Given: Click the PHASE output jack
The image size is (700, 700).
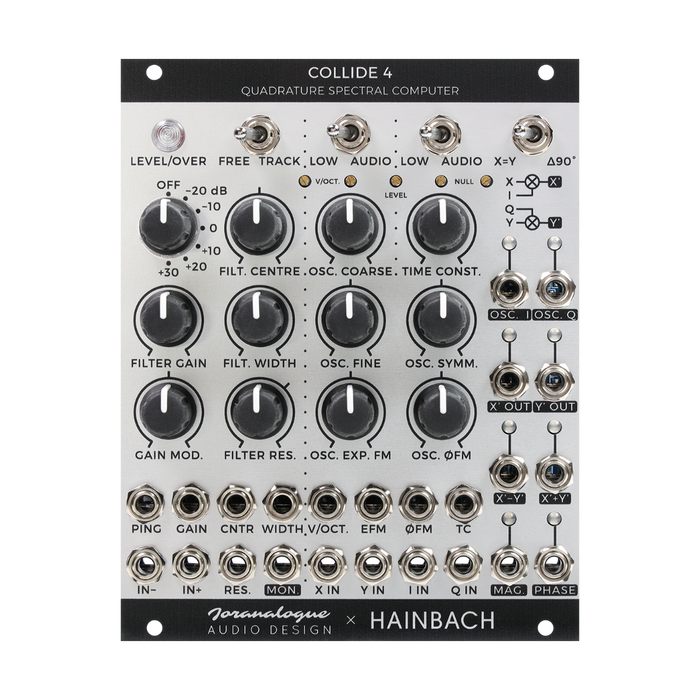Looking at the screenshot, I should [x=554, y=564].
